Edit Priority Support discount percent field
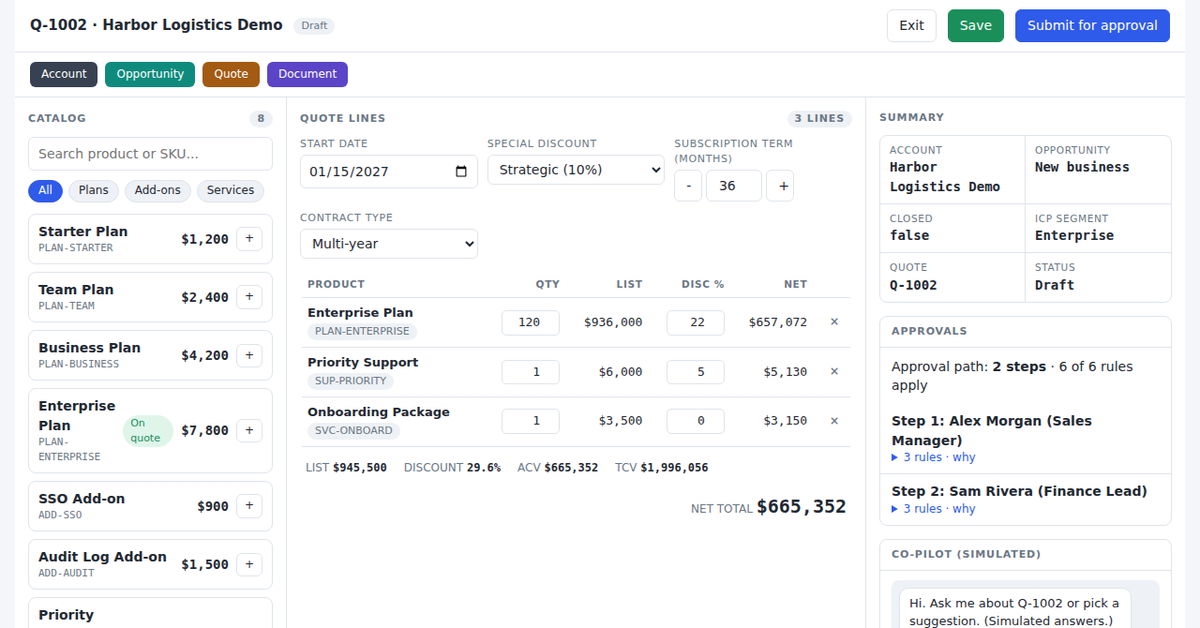Screen dimensions: 1200x628 (x=696, y=372)
